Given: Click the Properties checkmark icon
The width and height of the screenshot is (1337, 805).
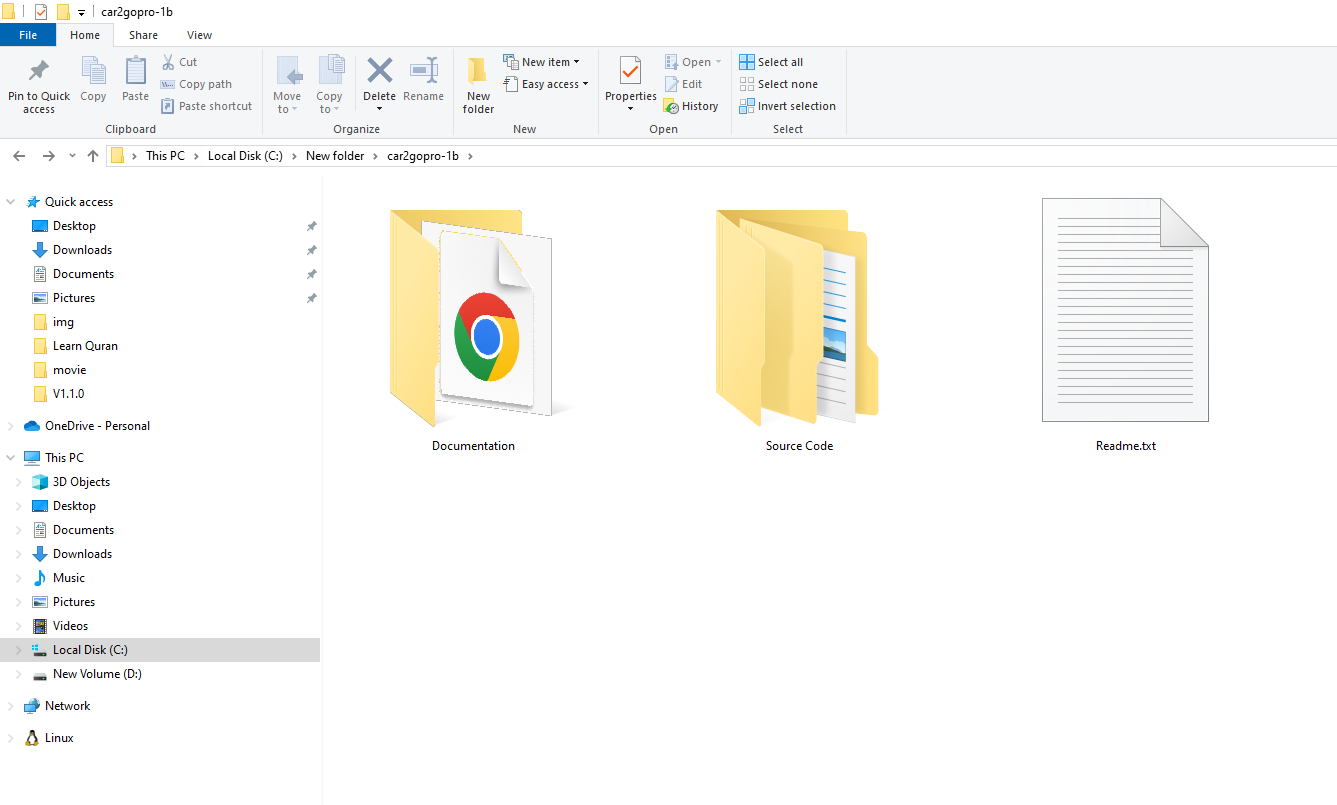Looking at the screenshot, I should coord(630,70).
